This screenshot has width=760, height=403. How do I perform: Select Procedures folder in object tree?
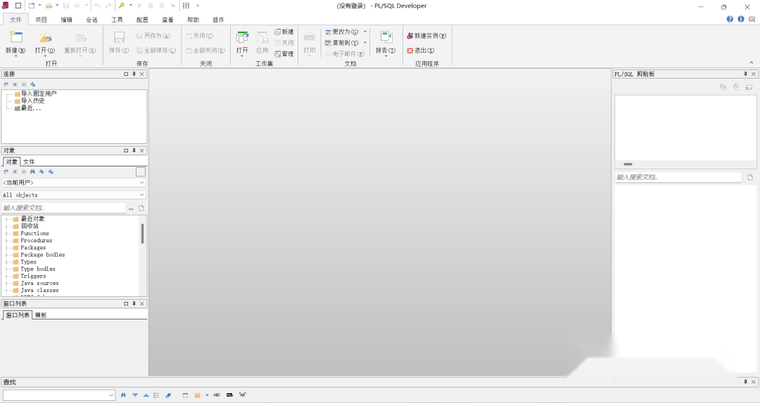click(36, 241)
